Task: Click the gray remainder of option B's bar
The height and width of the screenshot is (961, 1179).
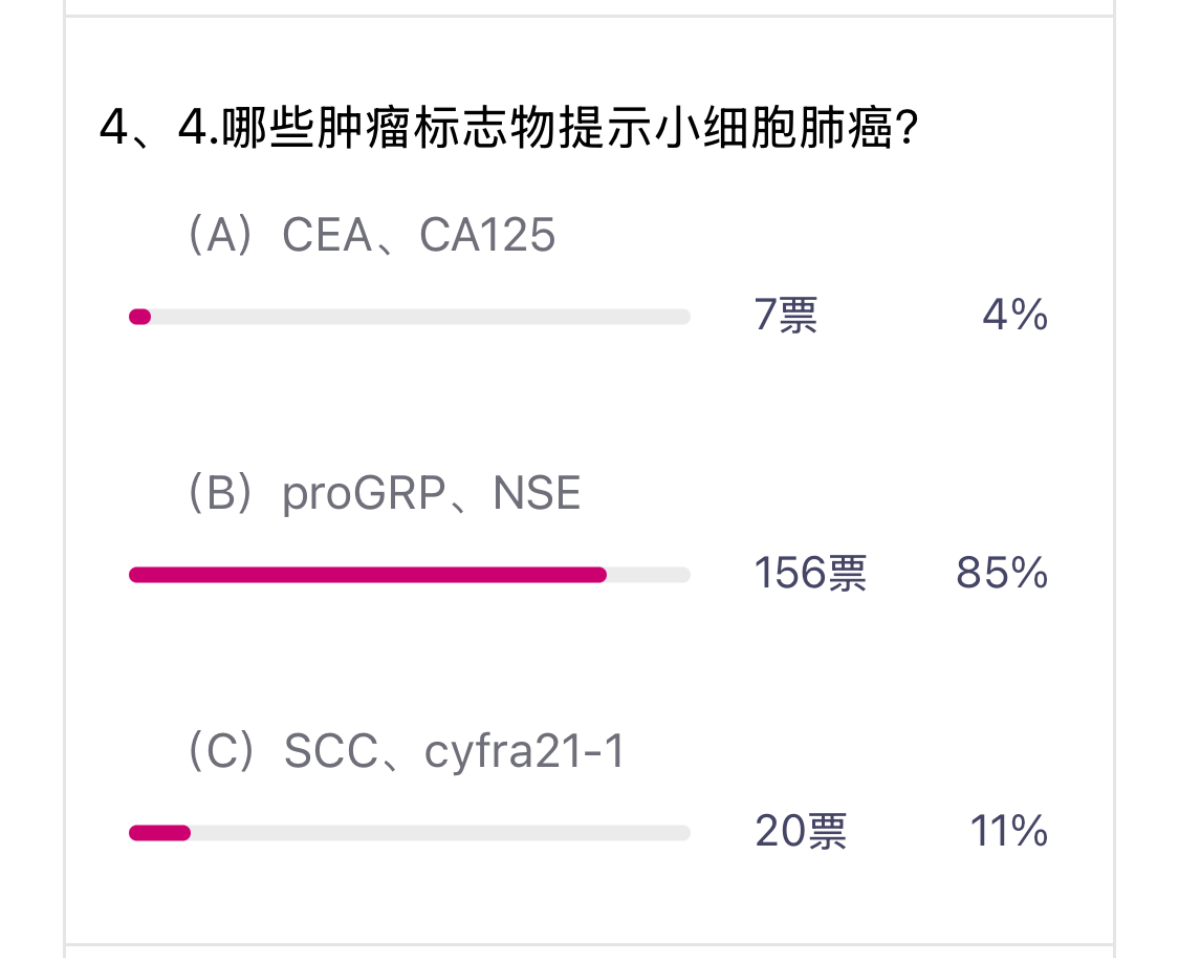Action: click(x=648, y=575)
